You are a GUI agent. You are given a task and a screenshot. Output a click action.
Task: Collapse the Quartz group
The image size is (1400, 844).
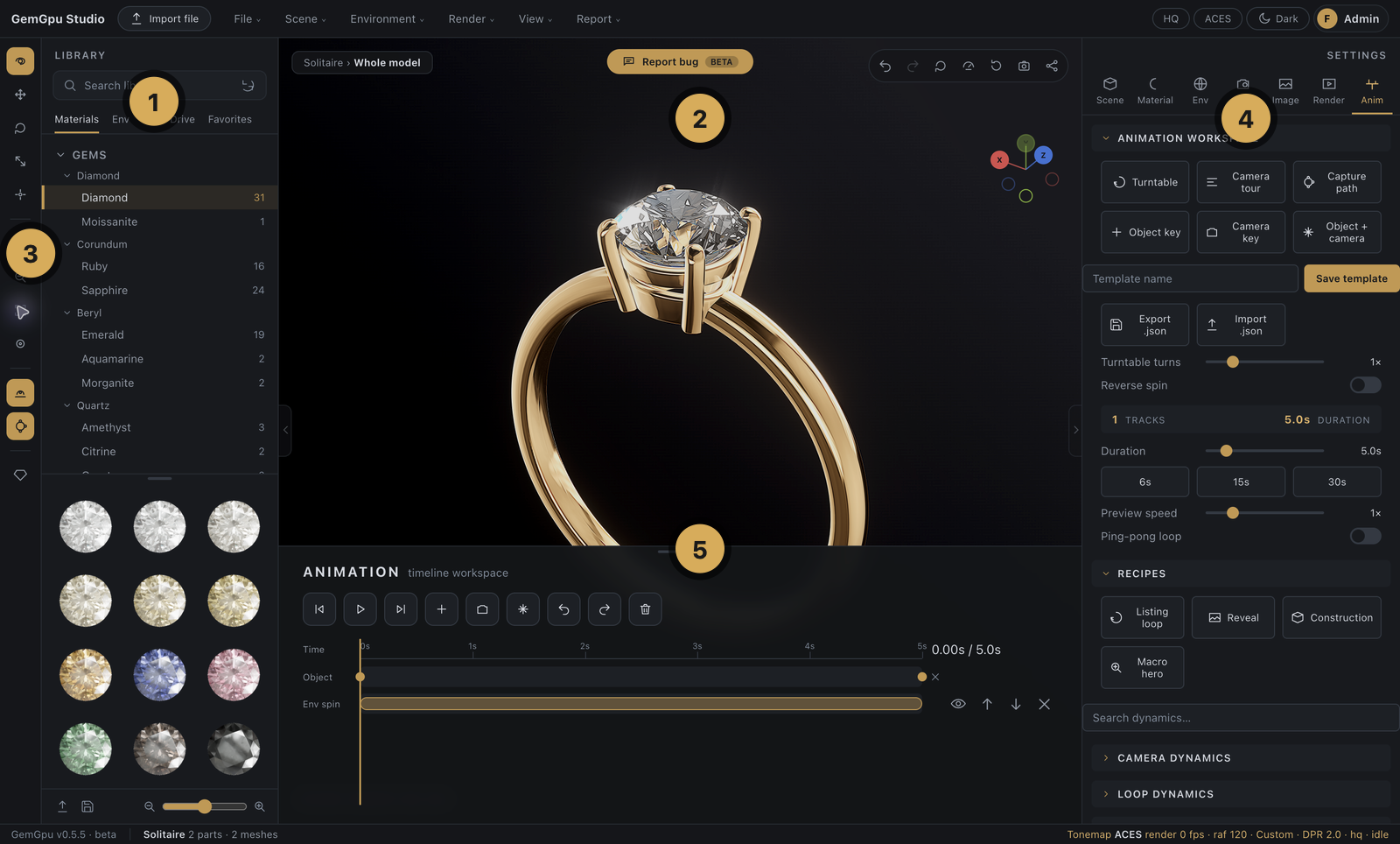coord(67,405)
